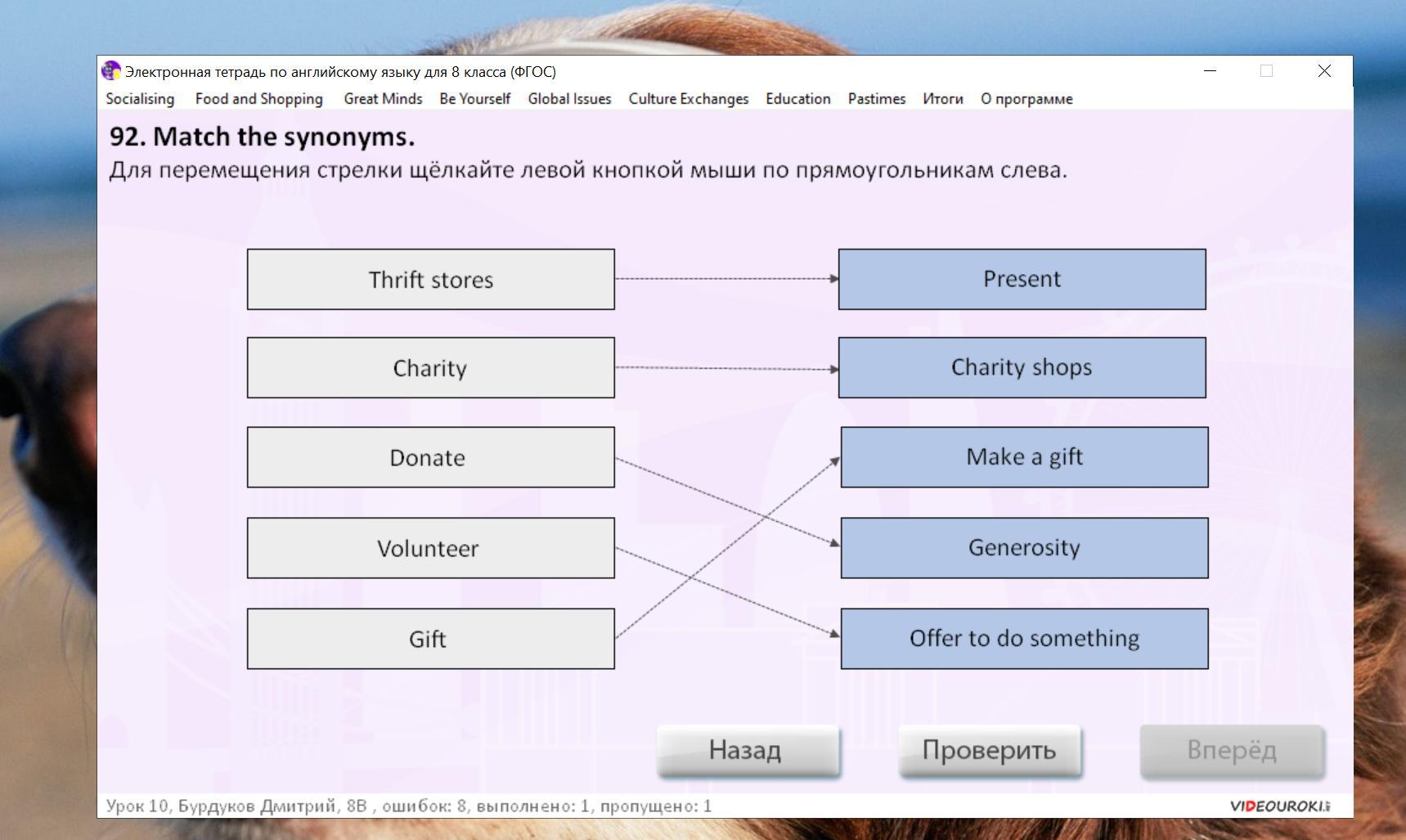Click the application icon in title bar
The height and width of the screenshot is (840, 1406).
point(111,71)
